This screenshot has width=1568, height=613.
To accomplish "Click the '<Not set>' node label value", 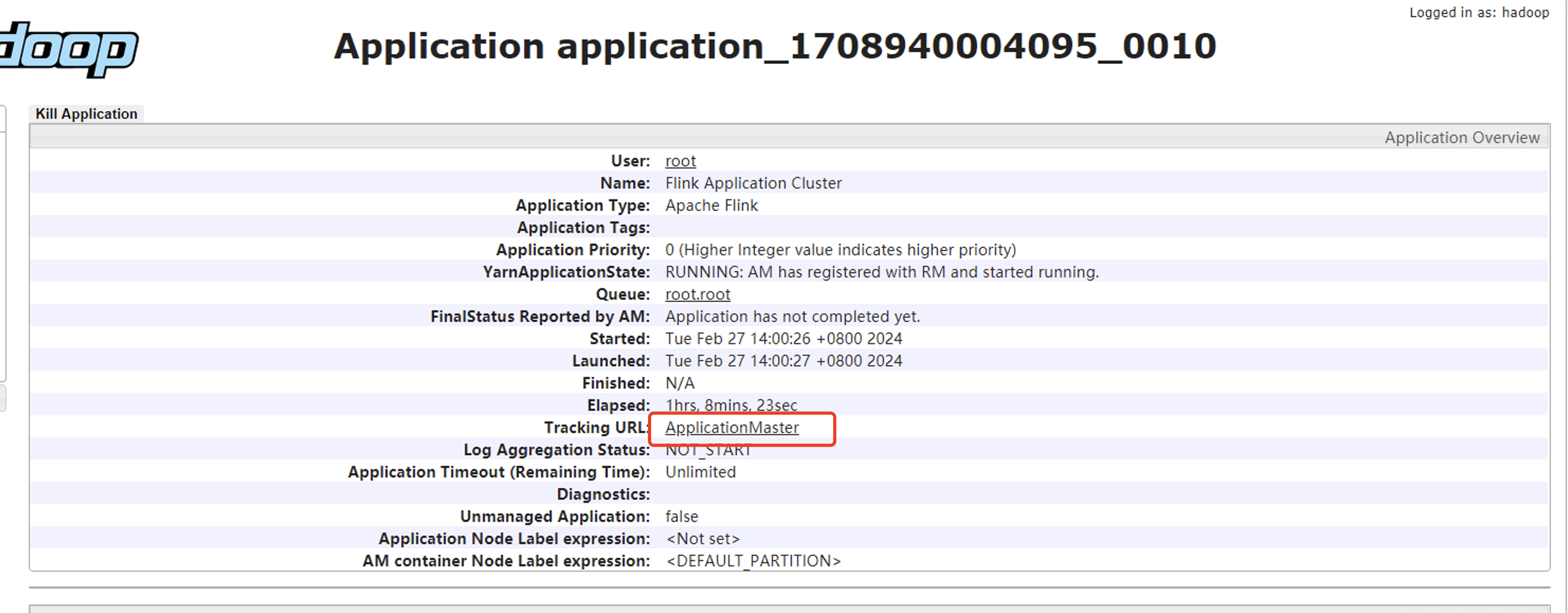I will click(x=702, y=539).
